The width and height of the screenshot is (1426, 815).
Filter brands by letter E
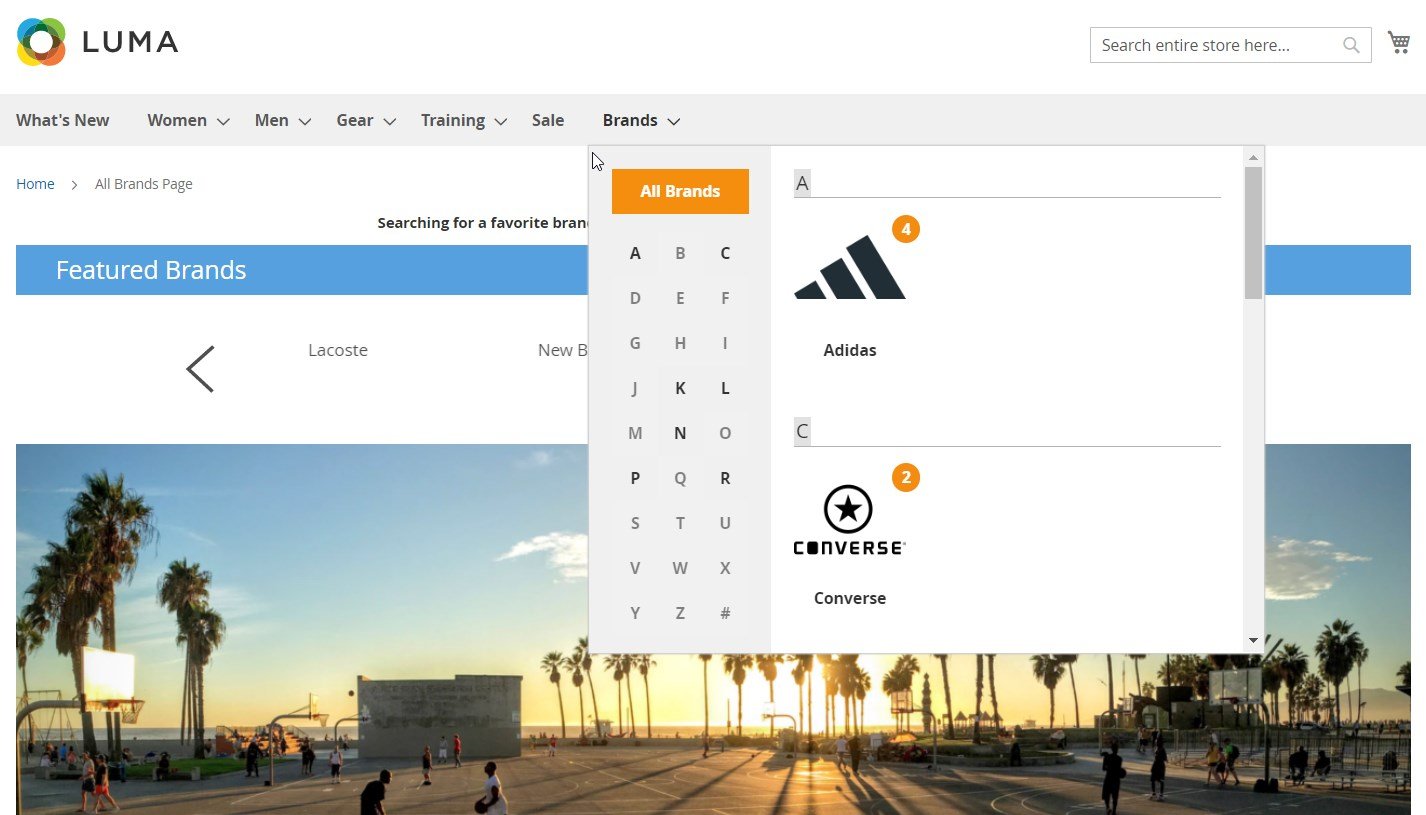tap(680, 298)
